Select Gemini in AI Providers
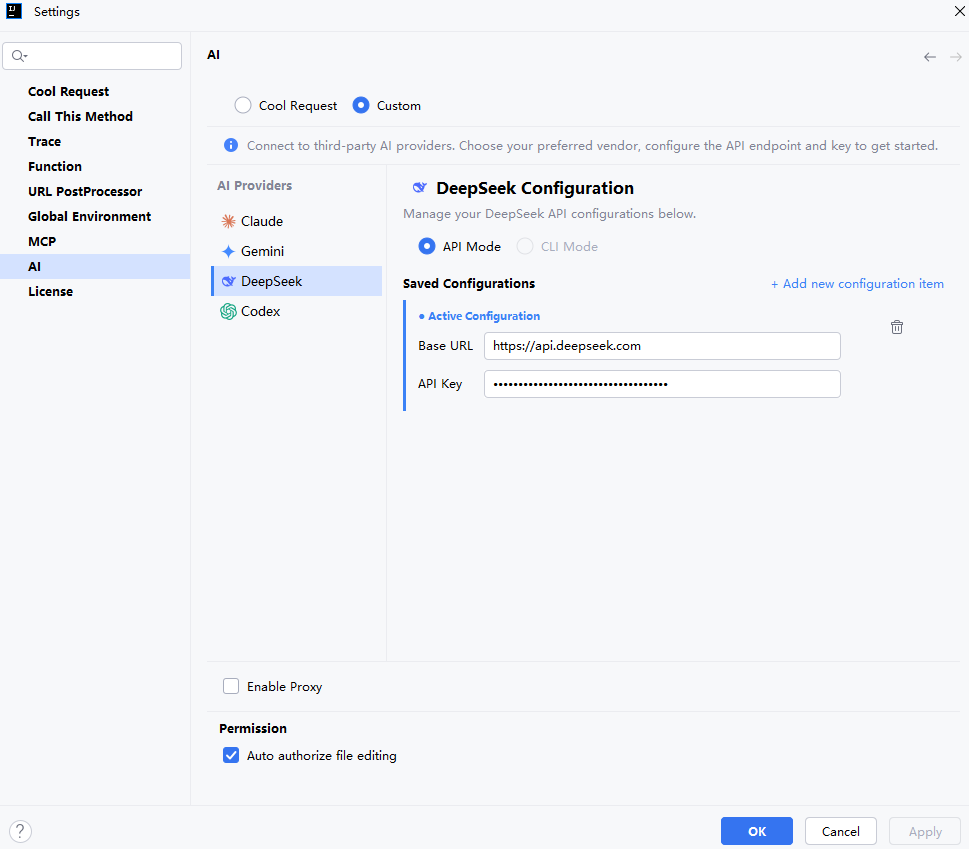This screenshot has height=849, width=969. pyautogui.click(x=297, y=251)
